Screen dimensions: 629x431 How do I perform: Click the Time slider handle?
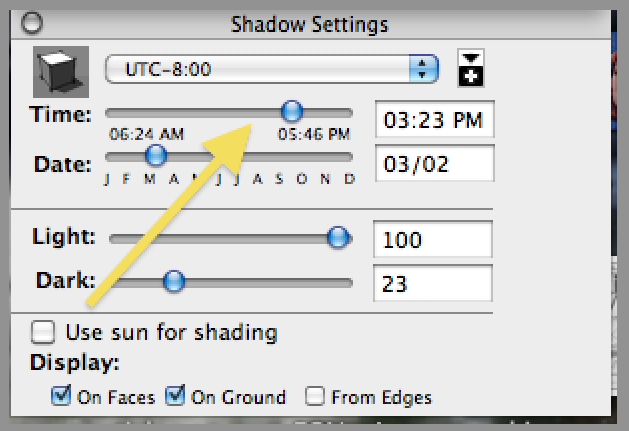tap(291, 110)
